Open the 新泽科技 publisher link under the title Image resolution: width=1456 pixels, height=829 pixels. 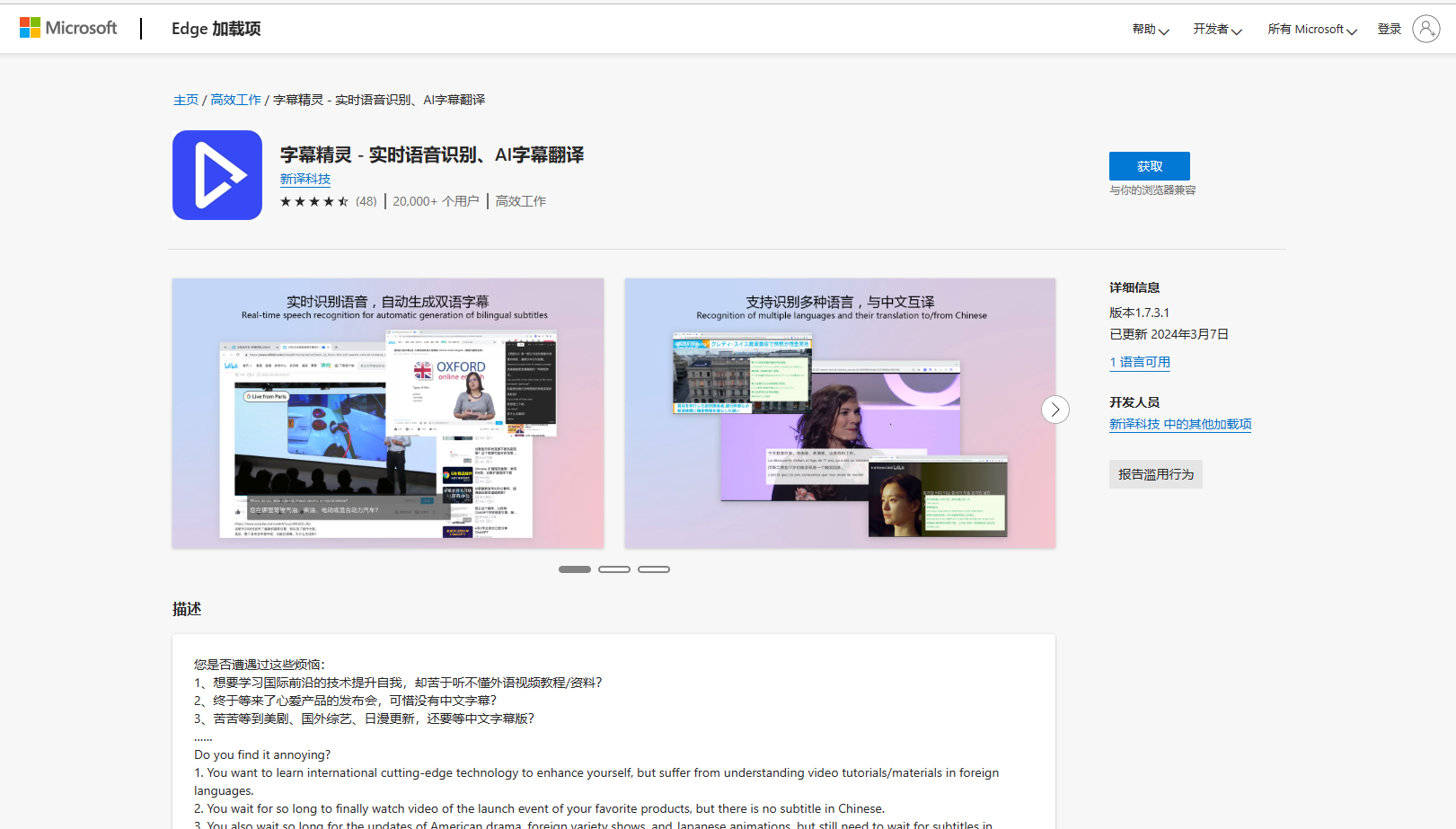[x=305, y=180]
